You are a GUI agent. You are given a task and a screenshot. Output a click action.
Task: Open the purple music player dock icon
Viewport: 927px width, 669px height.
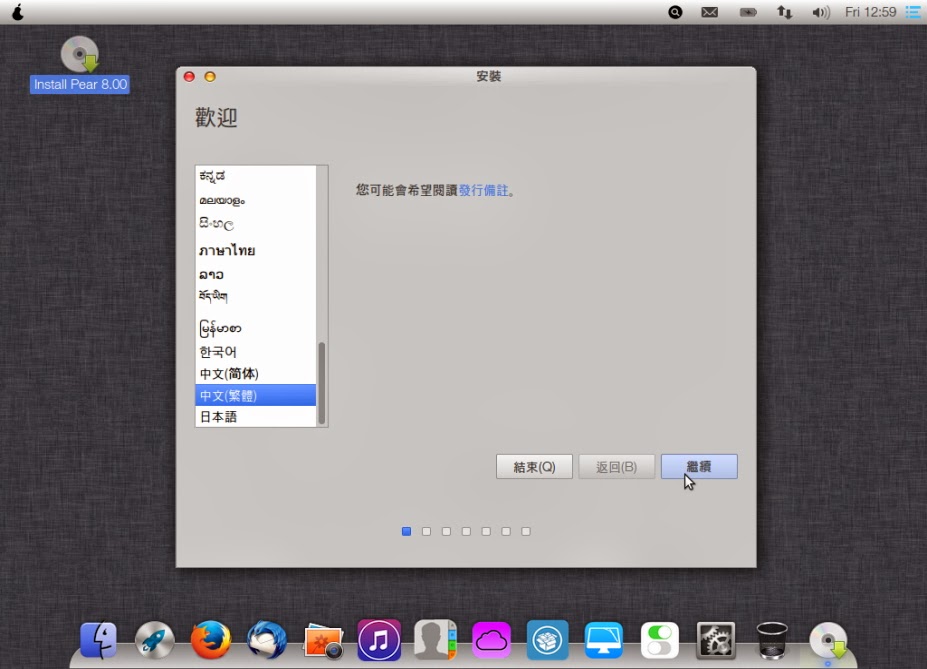379,640
